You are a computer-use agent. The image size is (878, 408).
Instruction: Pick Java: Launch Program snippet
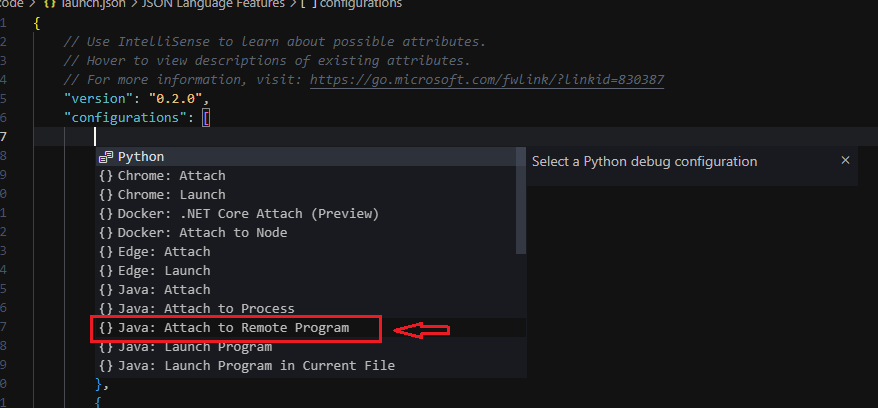click(194, 347)
